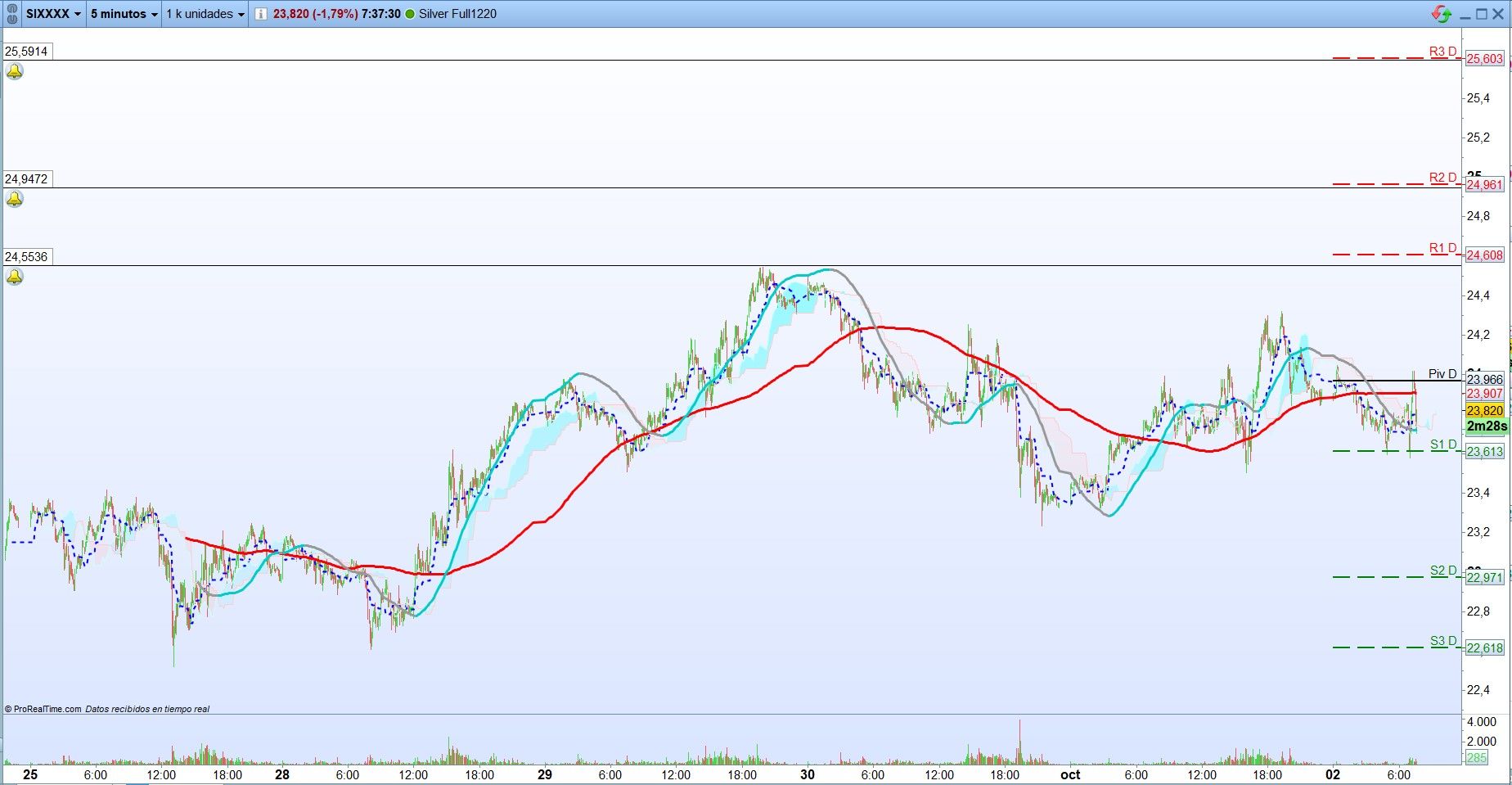Image resolution: width=1512 pixels, height=785 pixels.
Task: Open the ProRealTime.com copyright link
Action: (43, 709)
